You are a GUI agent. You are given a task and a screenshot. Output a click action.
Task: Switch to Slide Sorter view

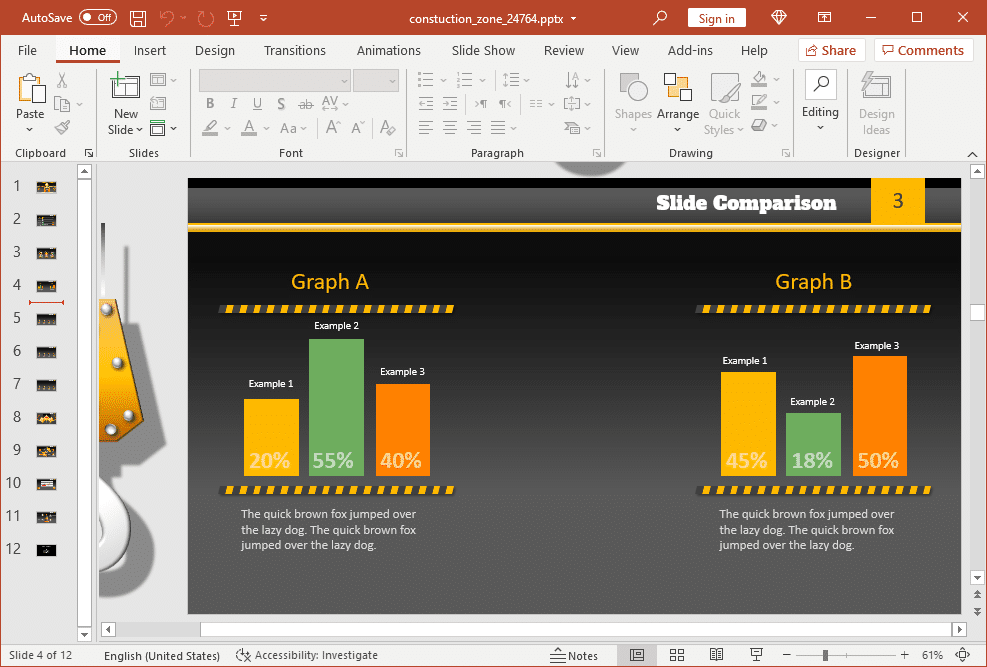point(677,655)
